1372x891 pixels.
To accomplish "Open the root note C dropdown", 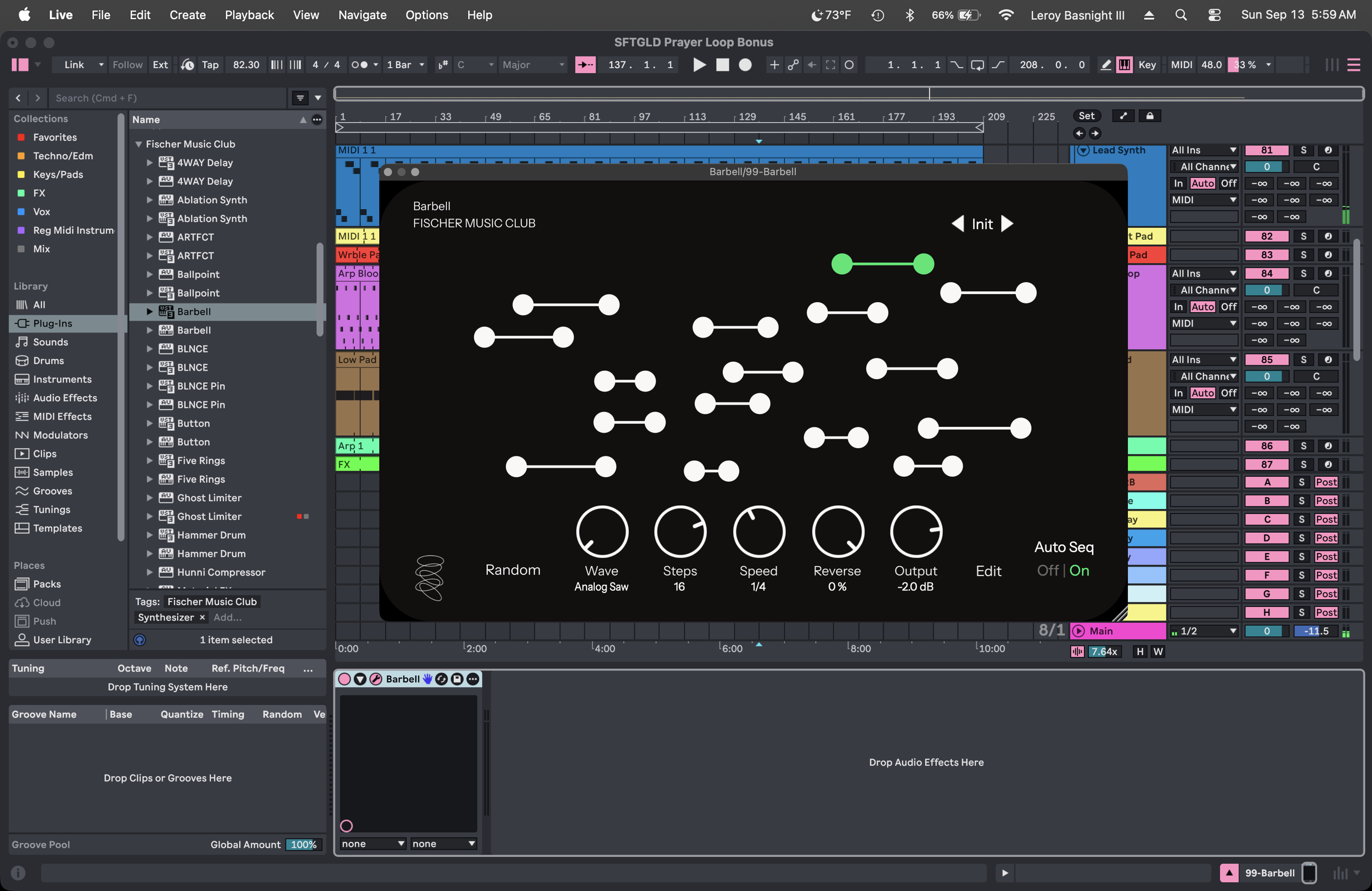I will click(475, 65).
